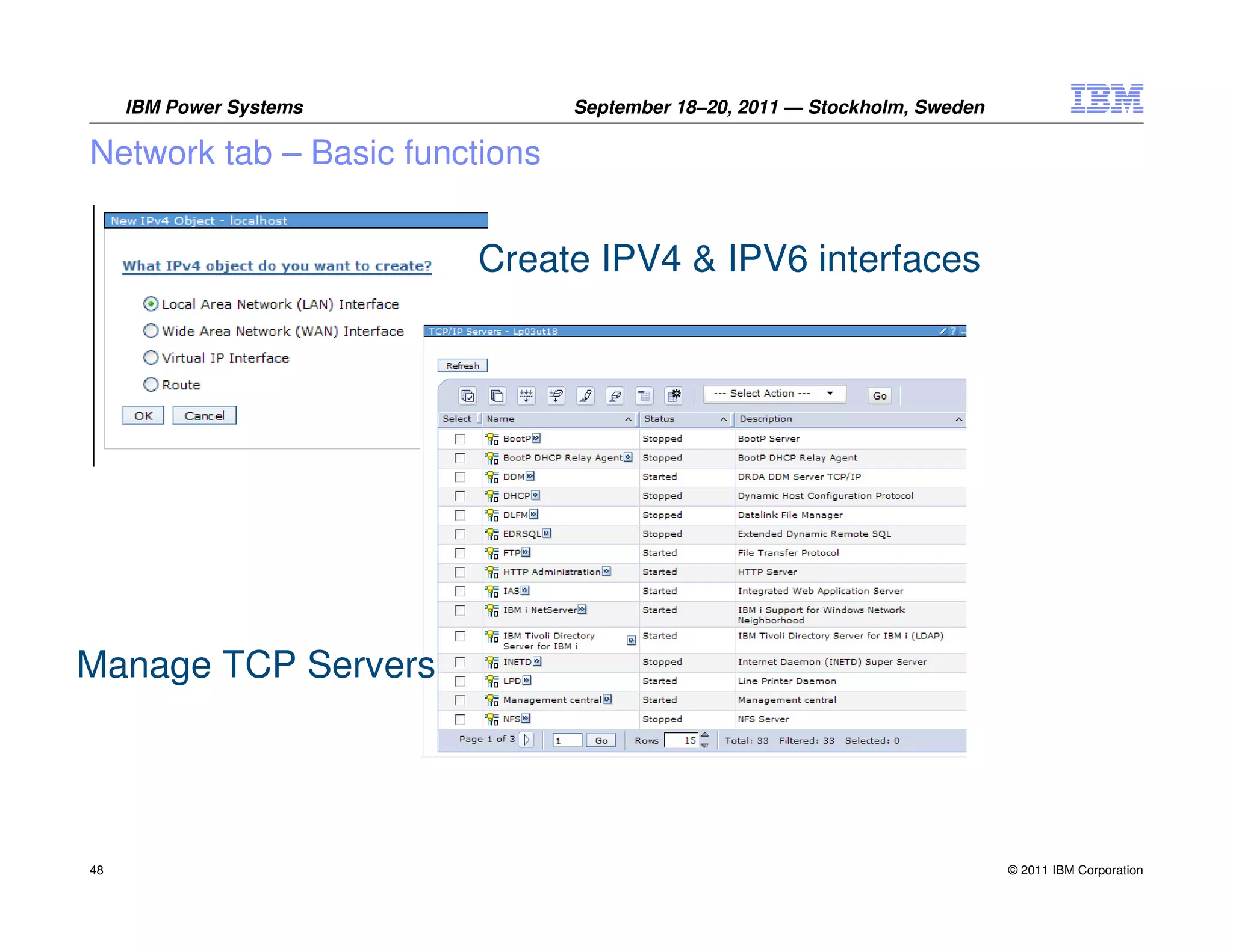
Task: Check the FTP row checkbox
Action: pyautogui.click(x=460, y=553)
